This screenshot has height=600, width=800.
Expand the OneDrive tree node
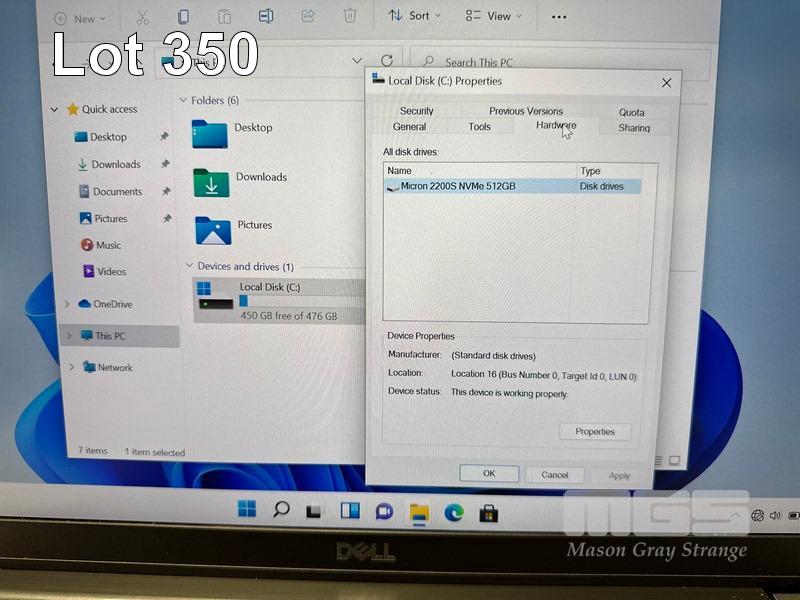click(x=68, y=304)
